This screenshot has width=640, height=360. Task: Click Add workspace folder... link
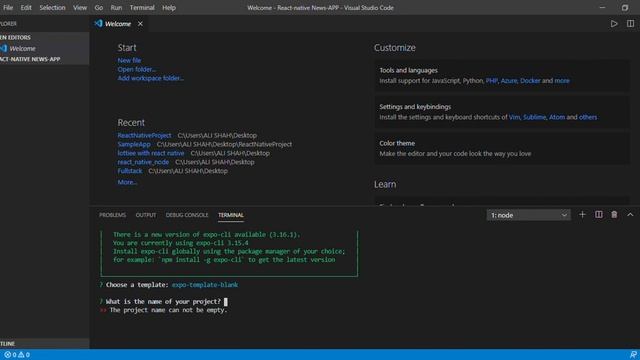click(151, 78)
